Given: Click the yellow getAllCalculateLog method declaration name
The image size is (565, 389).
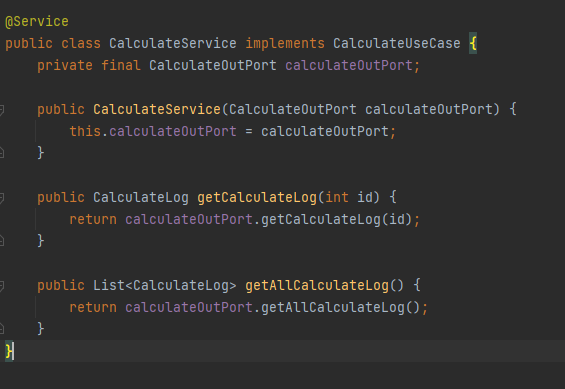Looking at the screenshot, I should click(317, 286).
